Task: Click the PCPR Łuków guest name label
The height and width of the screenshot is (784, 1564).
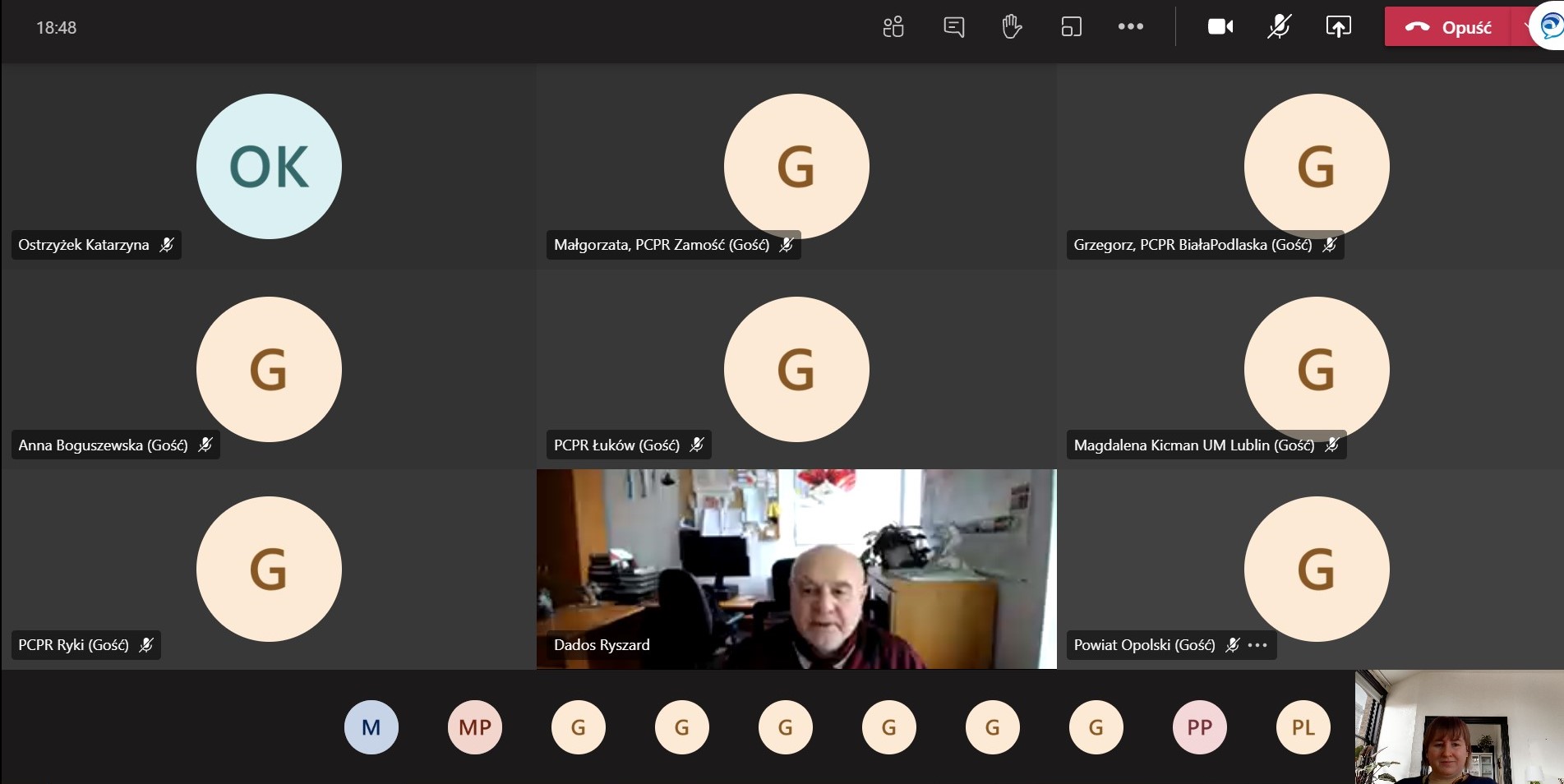Action: point(616,445)
